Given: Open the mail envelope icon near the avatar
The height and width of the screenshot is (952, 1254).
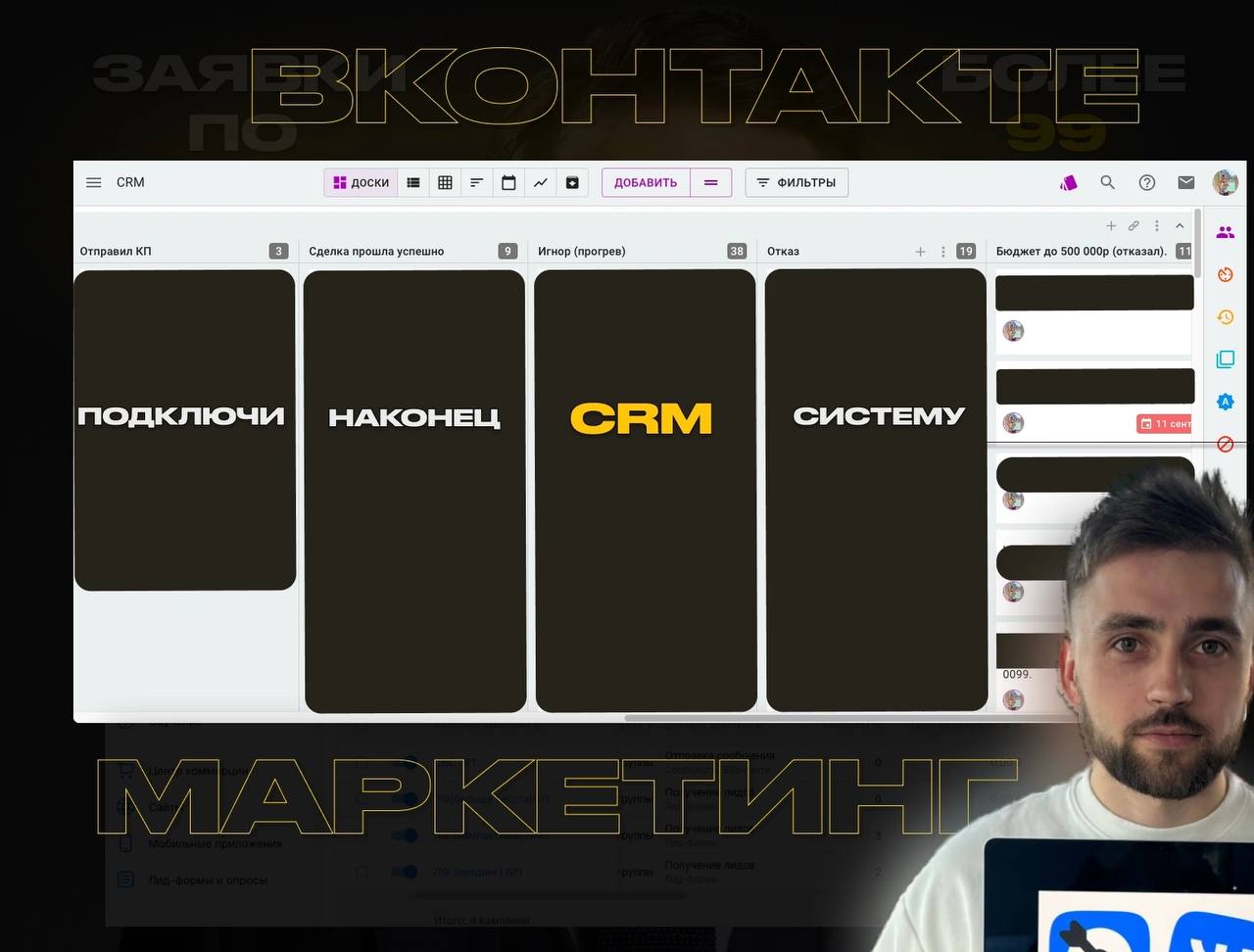Looking at the screenshot, I should point(1185,182).
